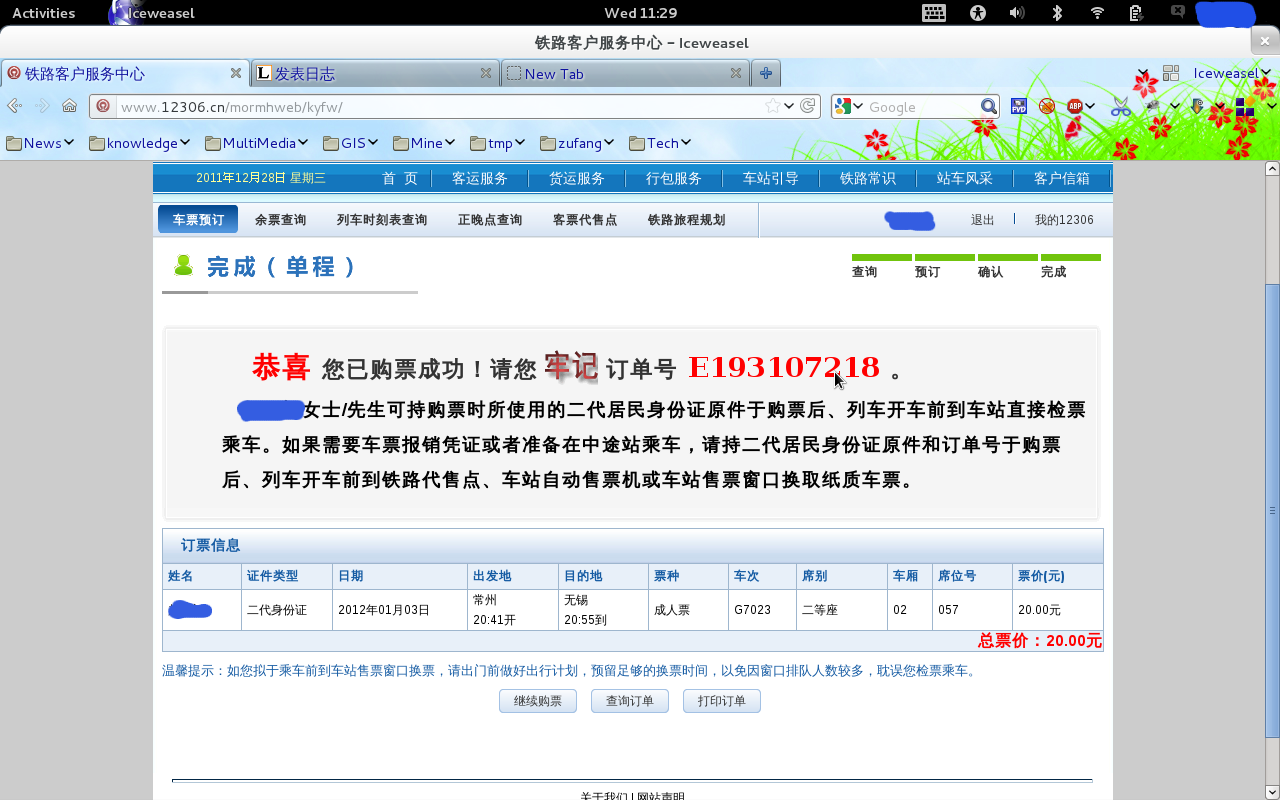1280x800 pixels.
Task: Open 行包服务 in site navigation
Action: pos(674,179)
